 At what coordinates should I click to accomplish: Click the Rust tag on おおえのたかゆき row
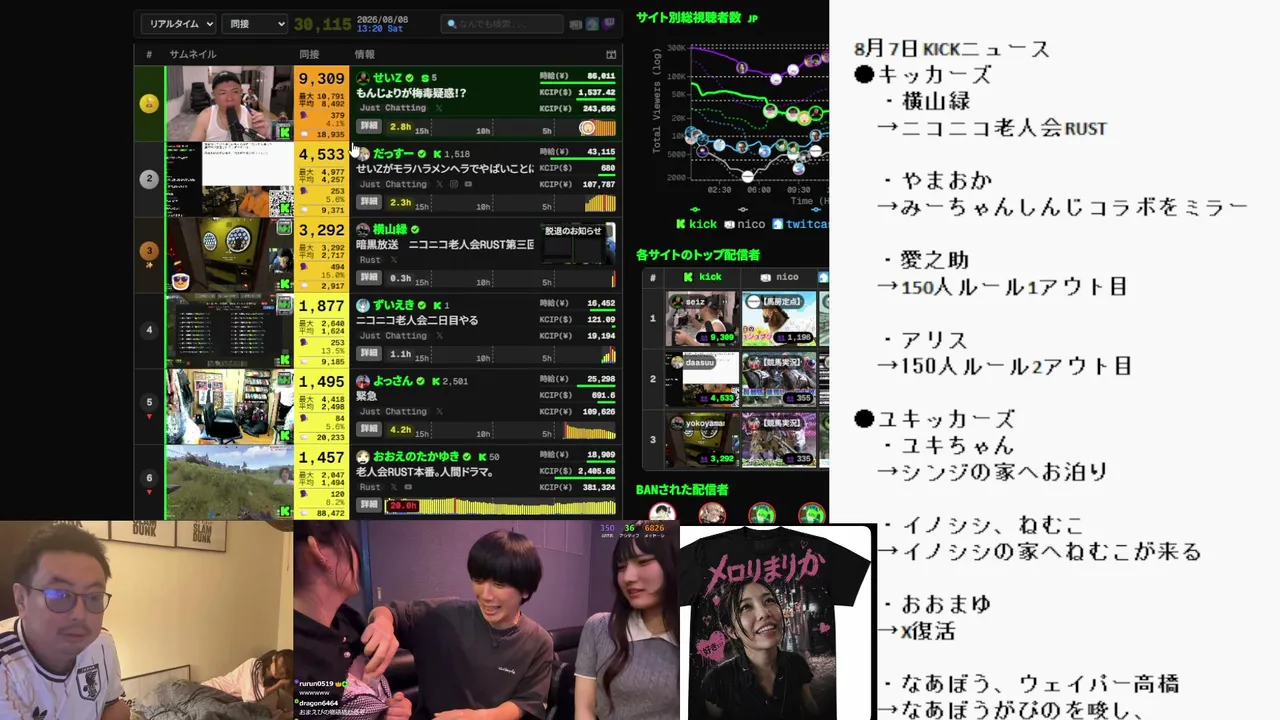point(370,487)
